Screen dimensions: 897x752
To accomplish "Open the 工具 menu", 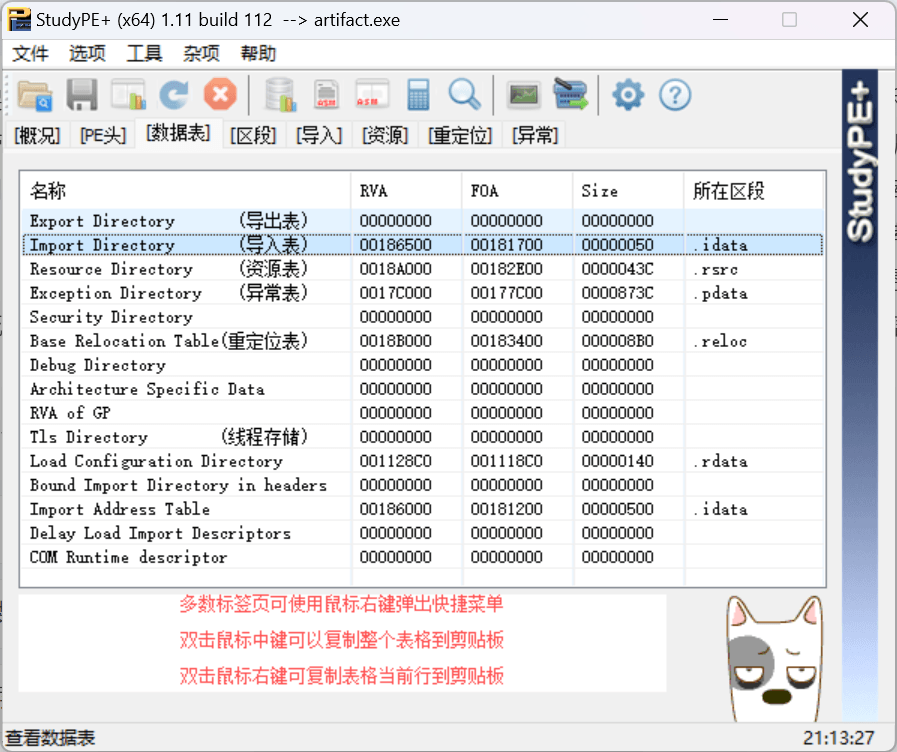I will (x=145, y=54).
